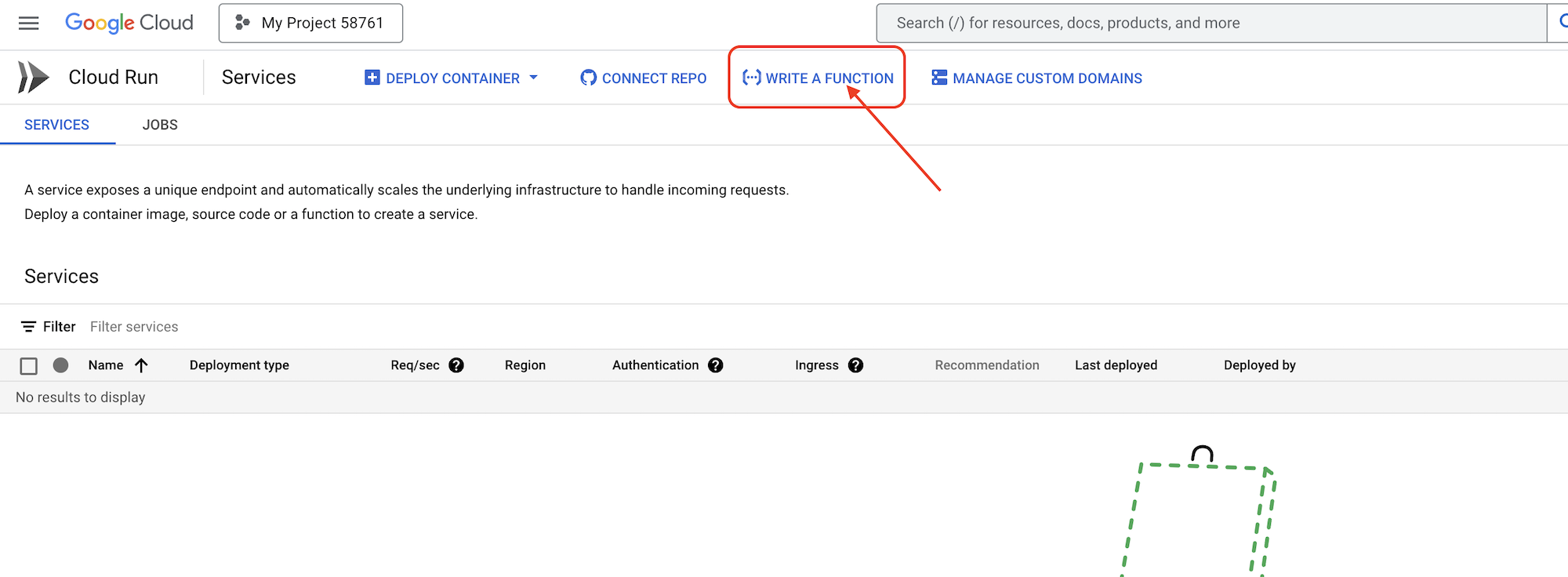Toggle the select all services checkbox
The width and height of the screenshot is (1568, 577).
coord(29,366)
